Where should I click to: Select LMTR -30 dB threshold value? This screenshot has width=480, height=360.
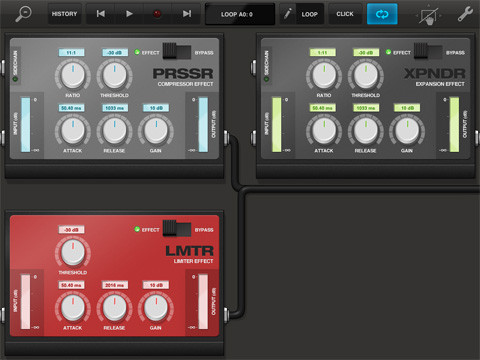[x=71, y=230]
